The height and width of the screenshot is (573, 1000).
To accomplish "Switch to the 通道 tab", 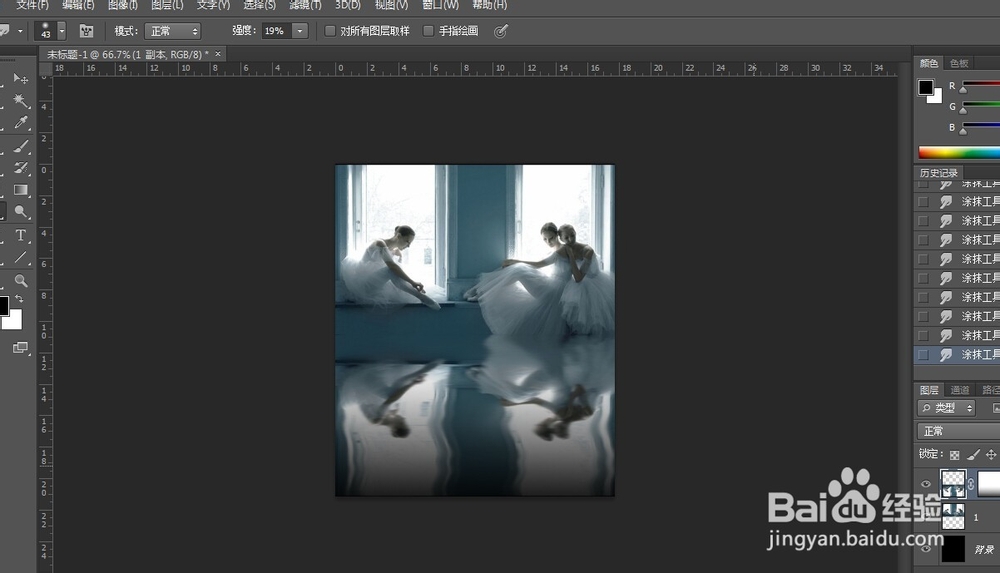I will (x=959, y=390).
